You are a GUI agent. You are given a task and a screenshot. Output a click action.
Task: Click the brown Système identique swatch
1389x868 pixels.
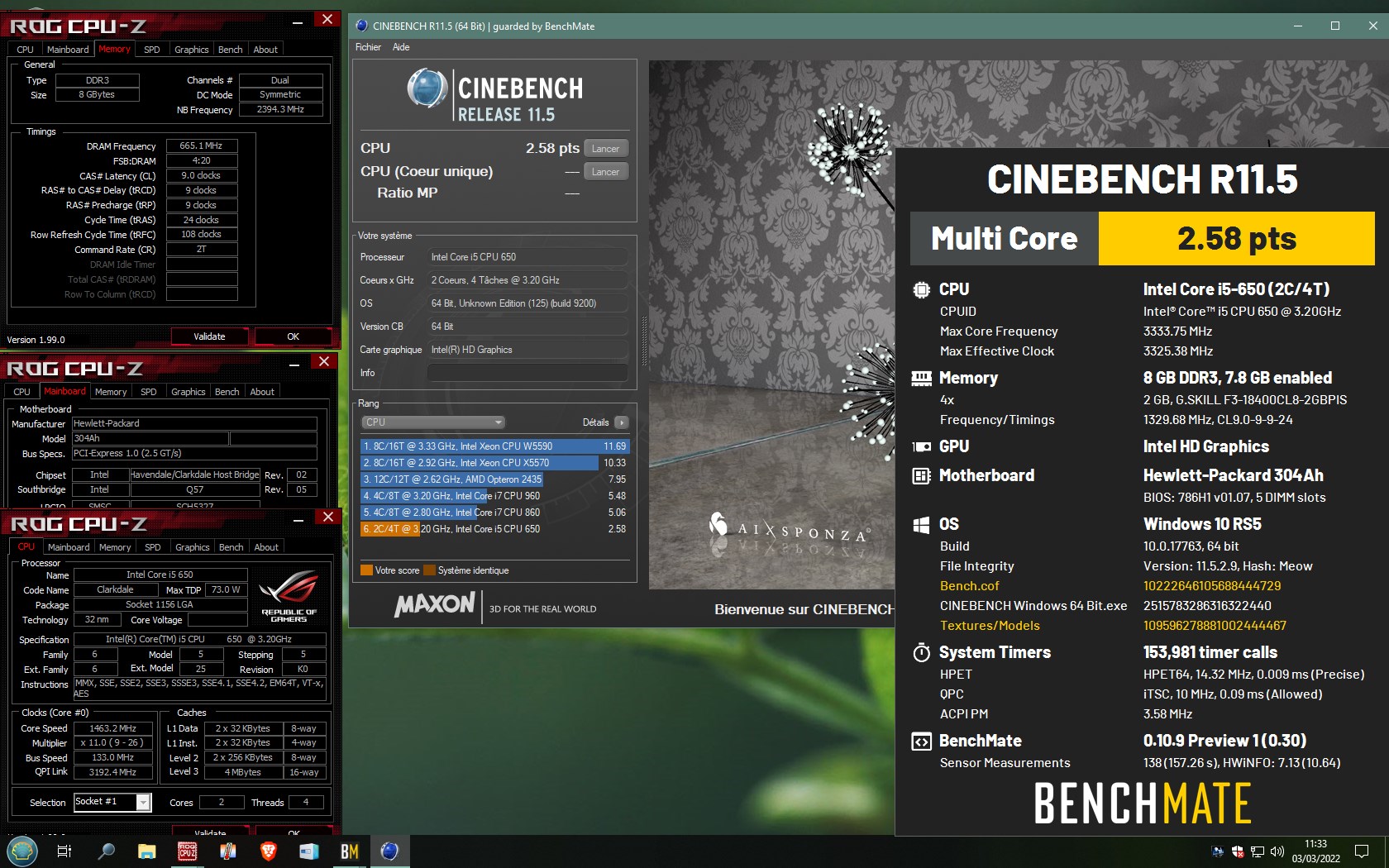429,570
